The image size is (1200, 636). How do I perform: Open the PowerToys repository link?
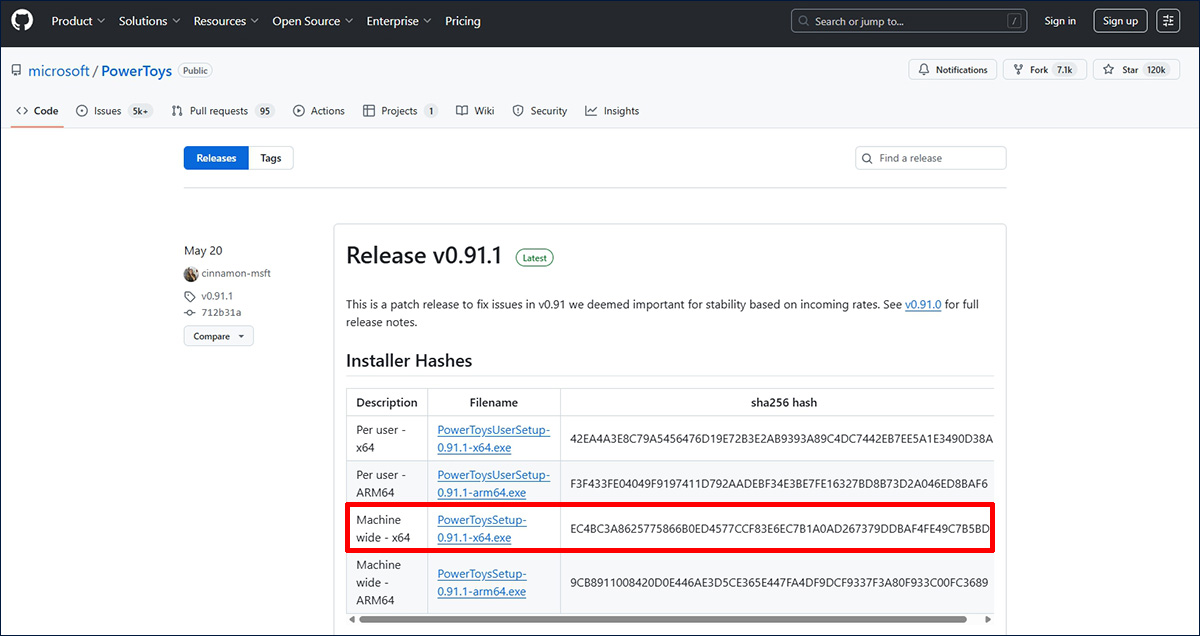click(137, 71)
